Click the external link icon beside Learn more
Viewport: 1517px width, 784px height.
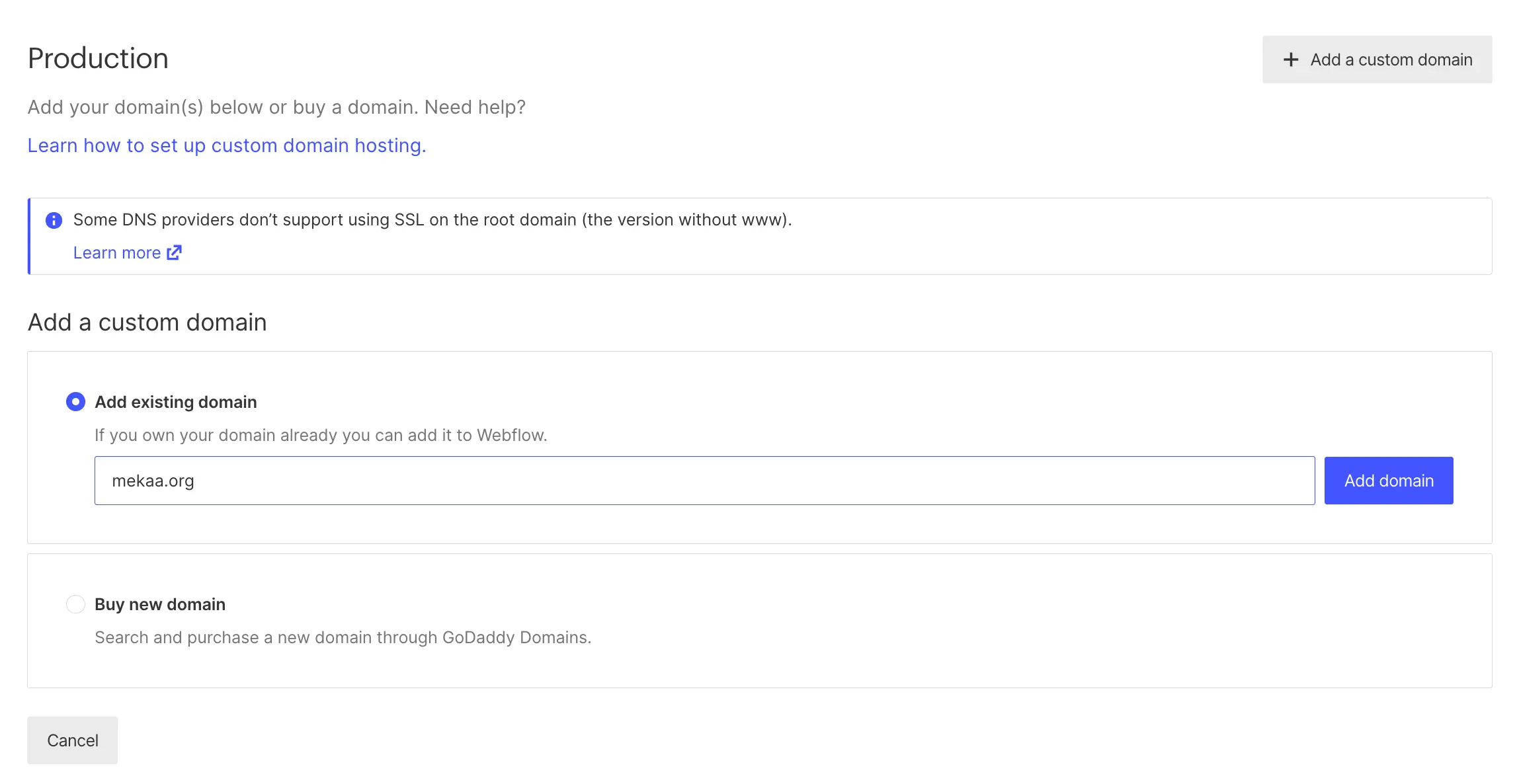click(174, 253)
